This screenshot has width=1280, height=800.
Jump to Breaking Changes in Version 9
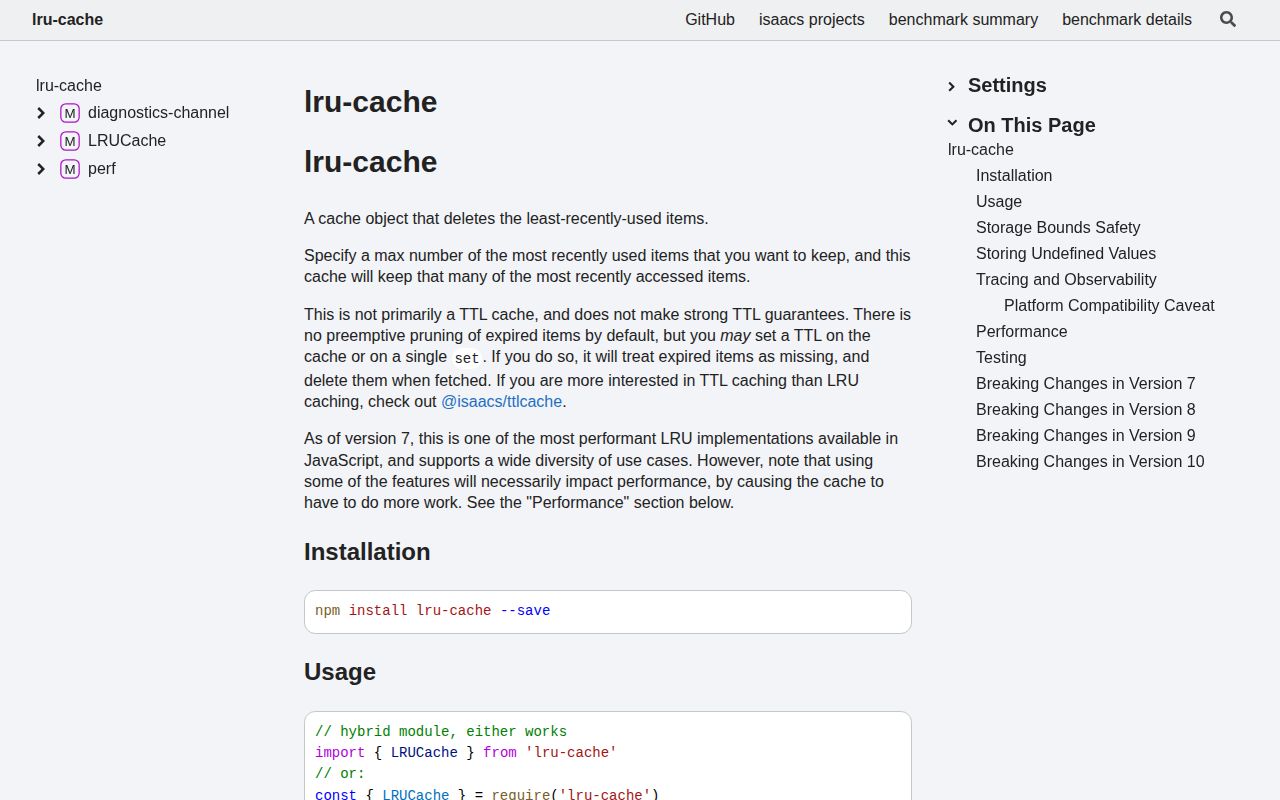[1086, 436]
